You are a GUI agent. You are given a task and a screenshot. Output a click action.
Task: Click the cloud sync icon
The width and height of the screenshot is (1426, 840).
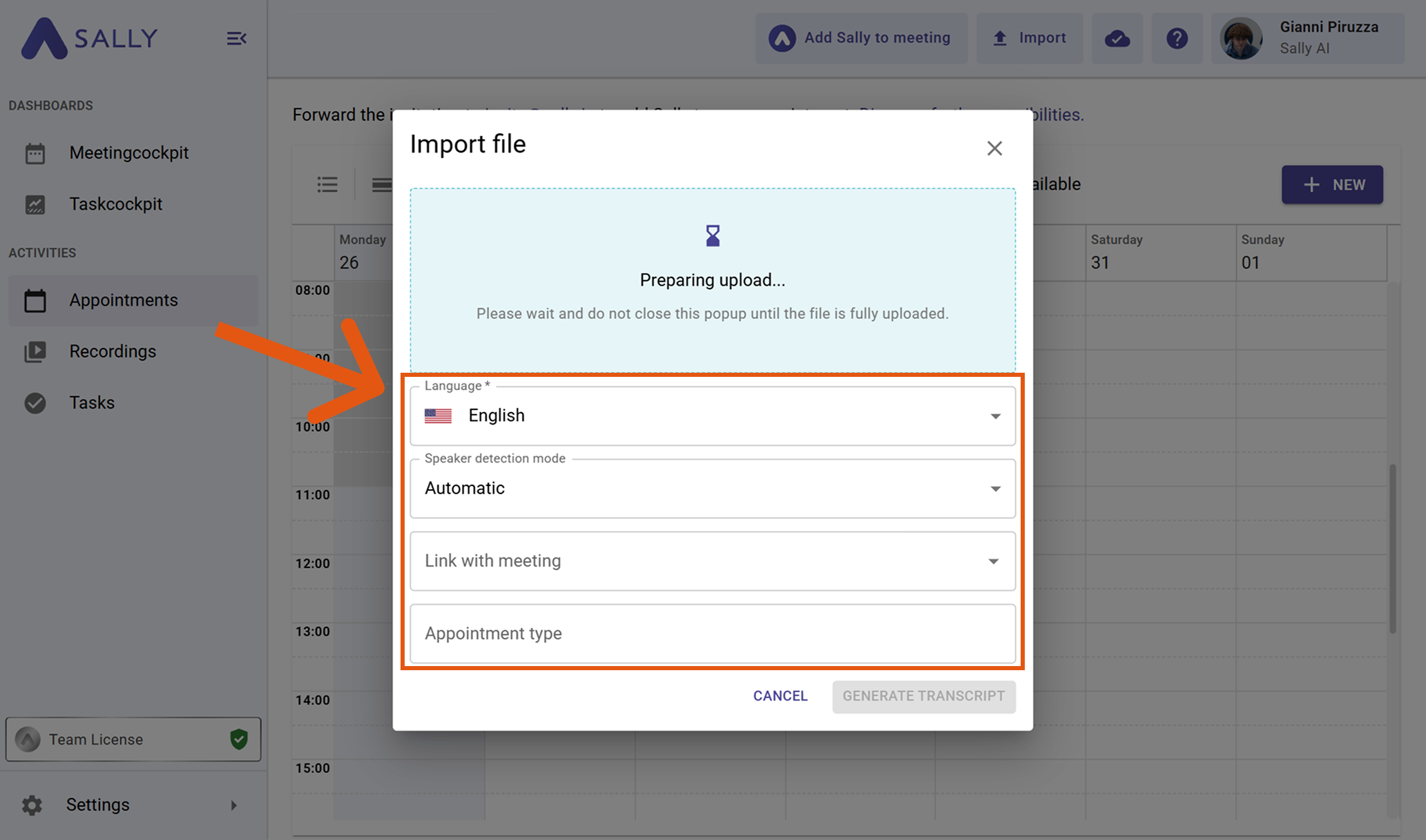(x=1117, y=39)
